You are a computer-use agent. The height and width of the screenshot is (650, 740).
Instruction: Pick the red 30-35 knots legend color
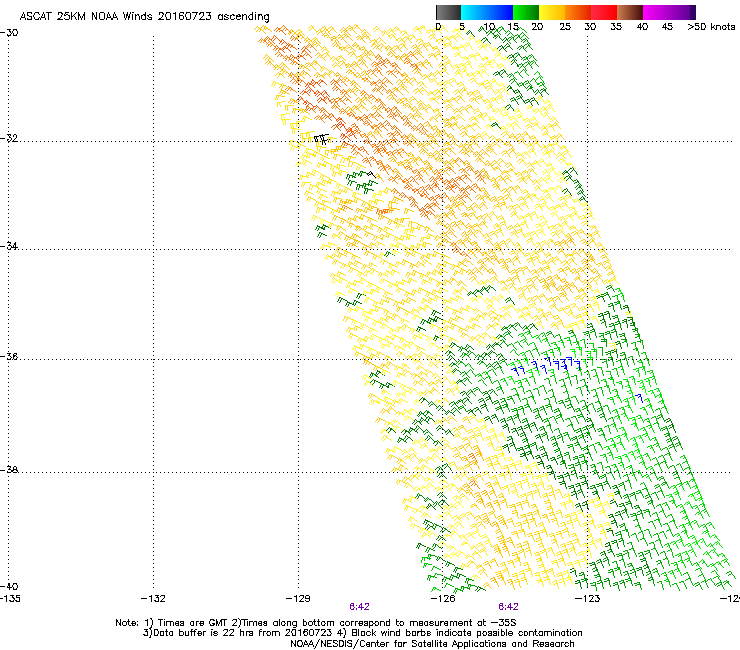(604, 12)
